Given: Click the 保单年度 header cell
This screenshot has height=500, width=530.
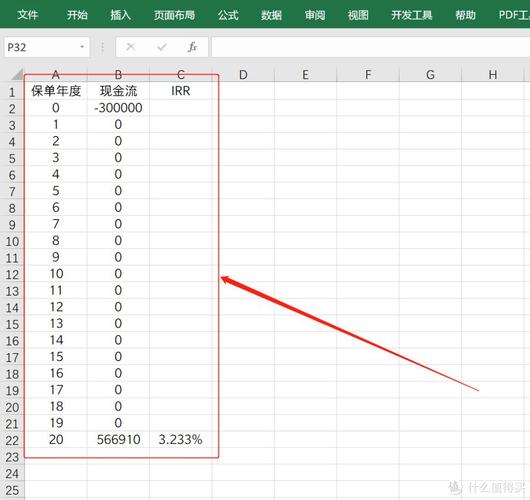Looking at the screenshot, I should pos(56,91).
